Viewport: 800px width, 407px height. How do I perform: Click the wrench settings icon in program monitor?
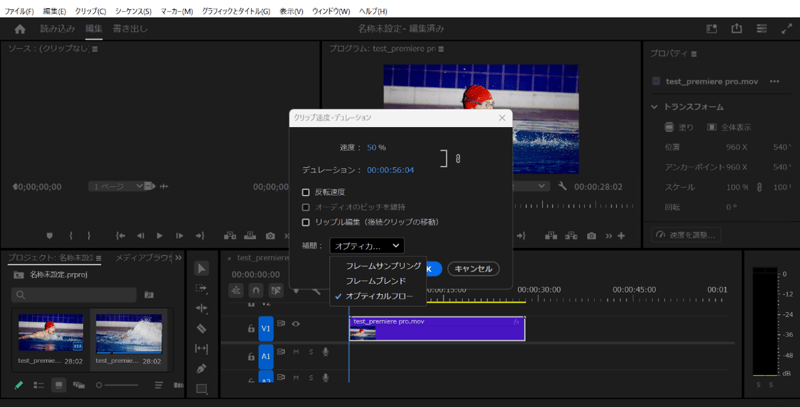coord(563,186)
